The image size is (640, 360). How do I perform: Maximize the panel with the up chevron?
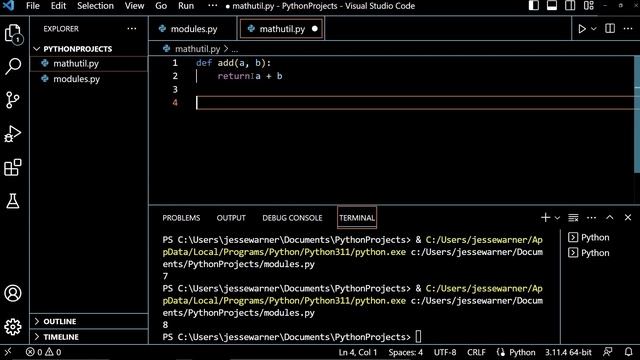[x=609, y=218]
